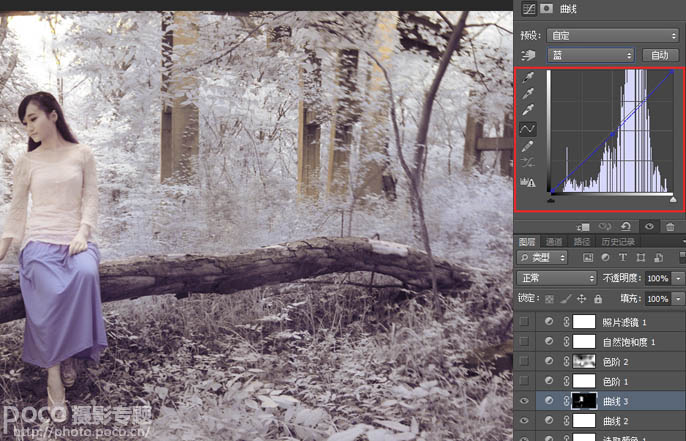This screenshot has width=686, height=441.
Task: Click the Curves adjustment icon in Properties header
Action: pyautogui.click(x=529, y=9)
